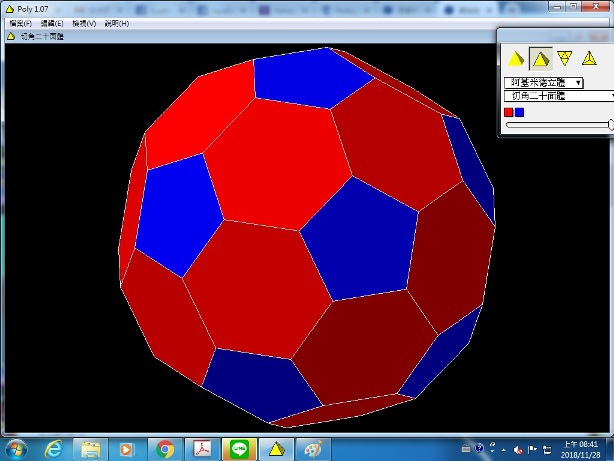Select the 3D pyramid with edges view icon
This screenshot has width=614, height=461.
tap(540, 59)
